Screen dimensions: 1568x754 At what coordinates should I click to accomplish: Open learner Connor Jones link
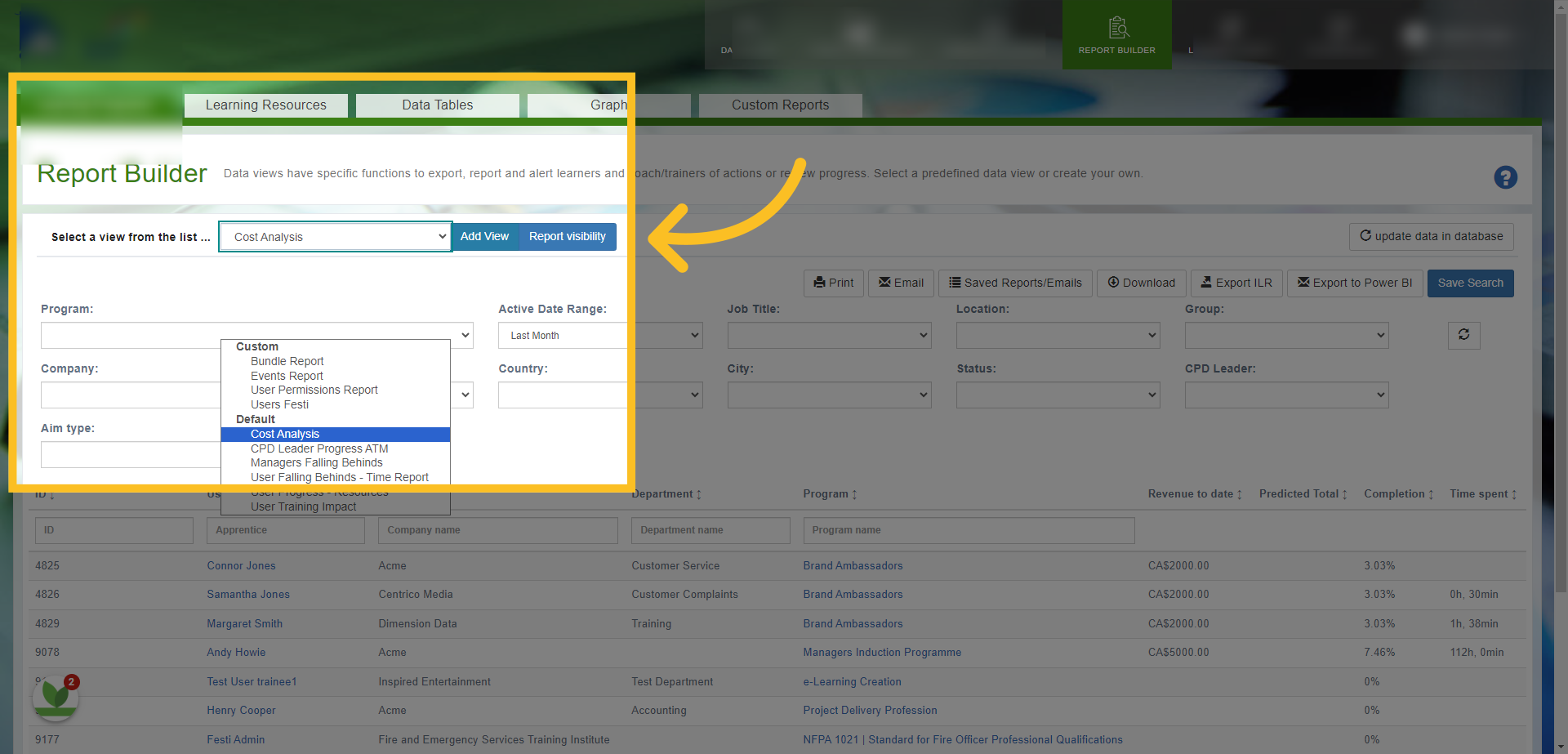coord(241,565)
